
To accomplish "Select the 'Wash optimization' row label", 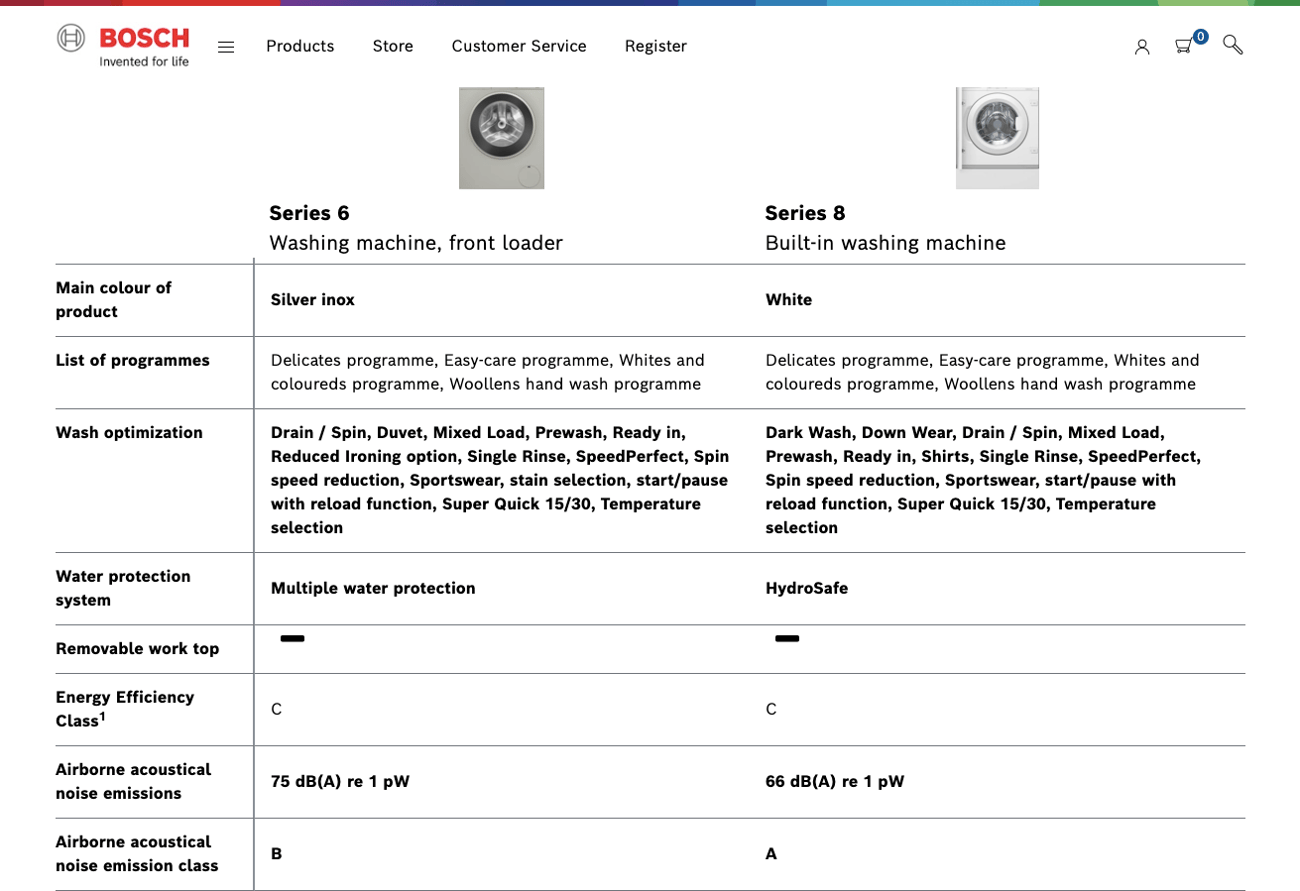I will [129, 432].
